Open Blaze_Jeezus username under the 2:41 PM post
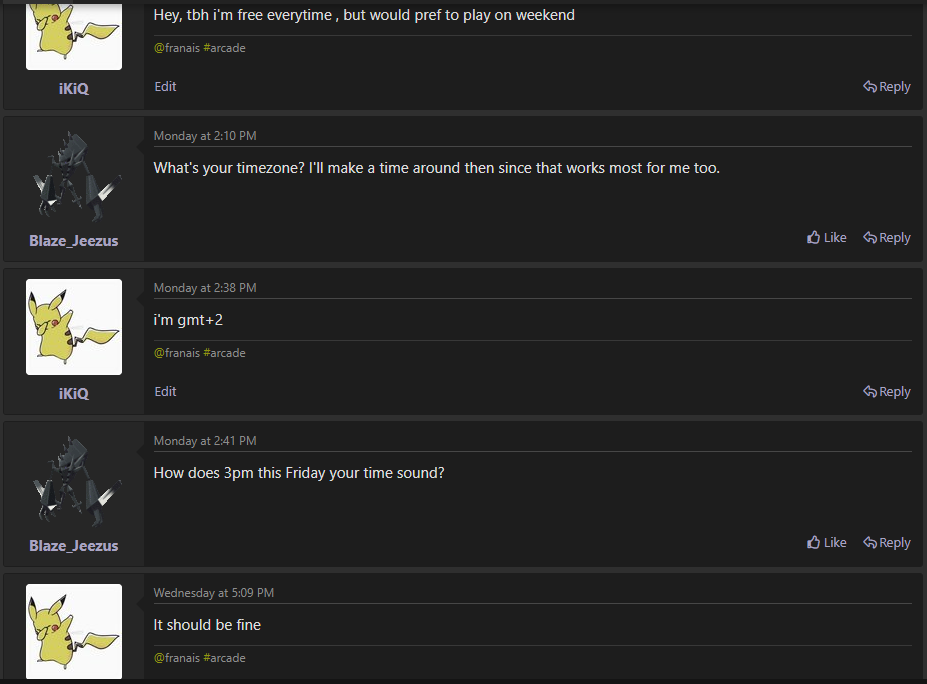Viewport: 927px width, 684px height. [x=74, y=546]
